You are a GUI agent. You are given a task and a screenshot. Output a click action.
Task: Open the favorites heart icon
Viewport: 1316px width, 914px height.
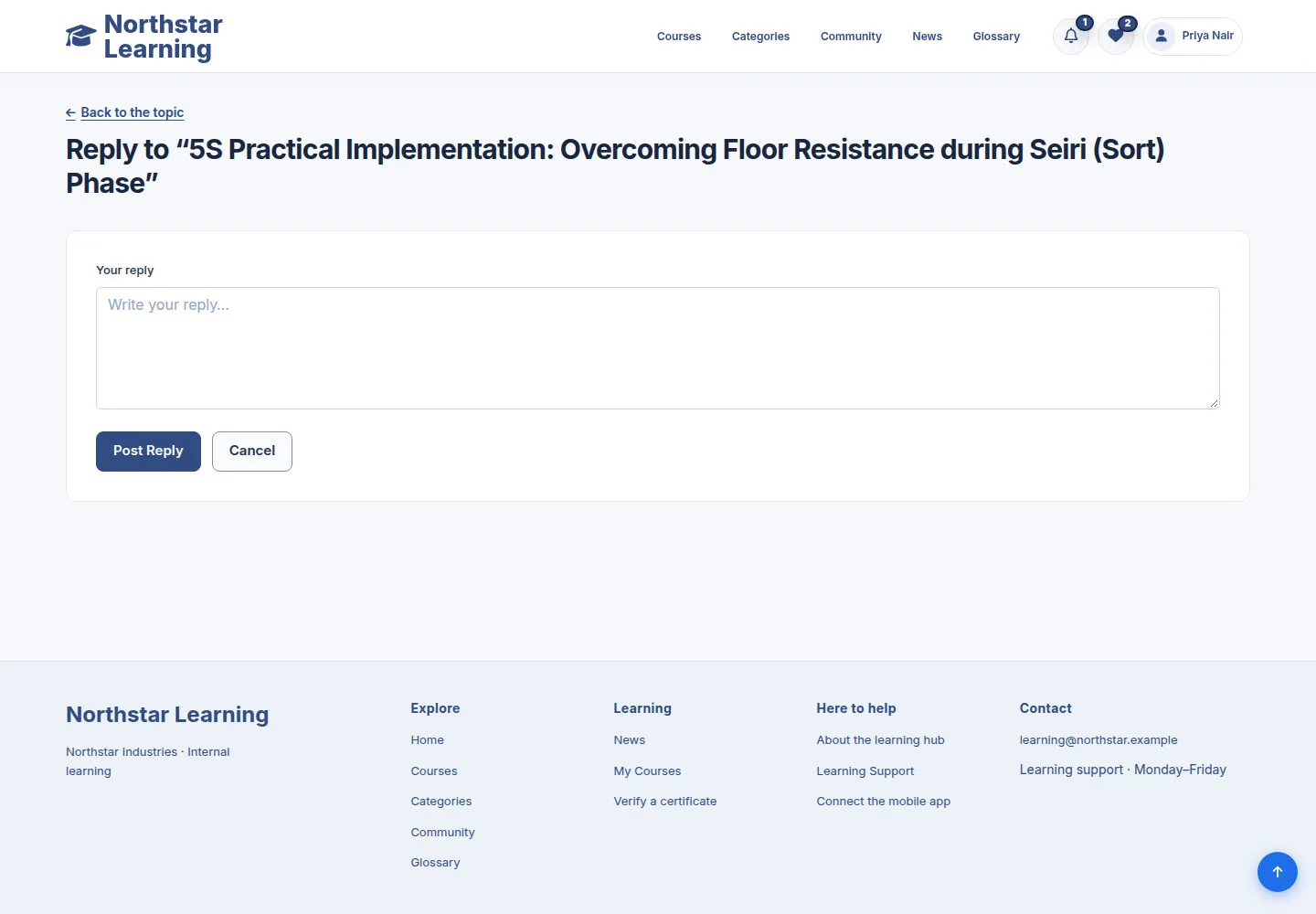(x=1116, y=37)
